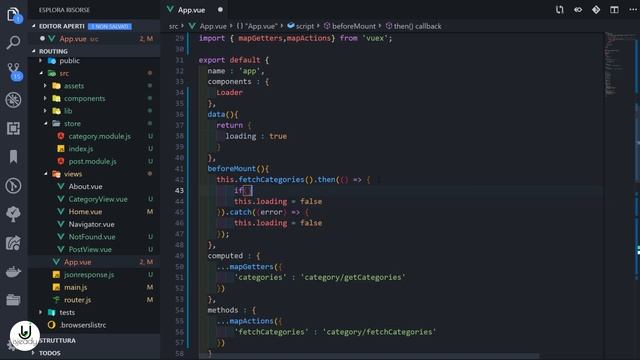Screen dimensions: 640x360
Task: Open the tree-shaped activity bar icon
Action: pos(13,214)
